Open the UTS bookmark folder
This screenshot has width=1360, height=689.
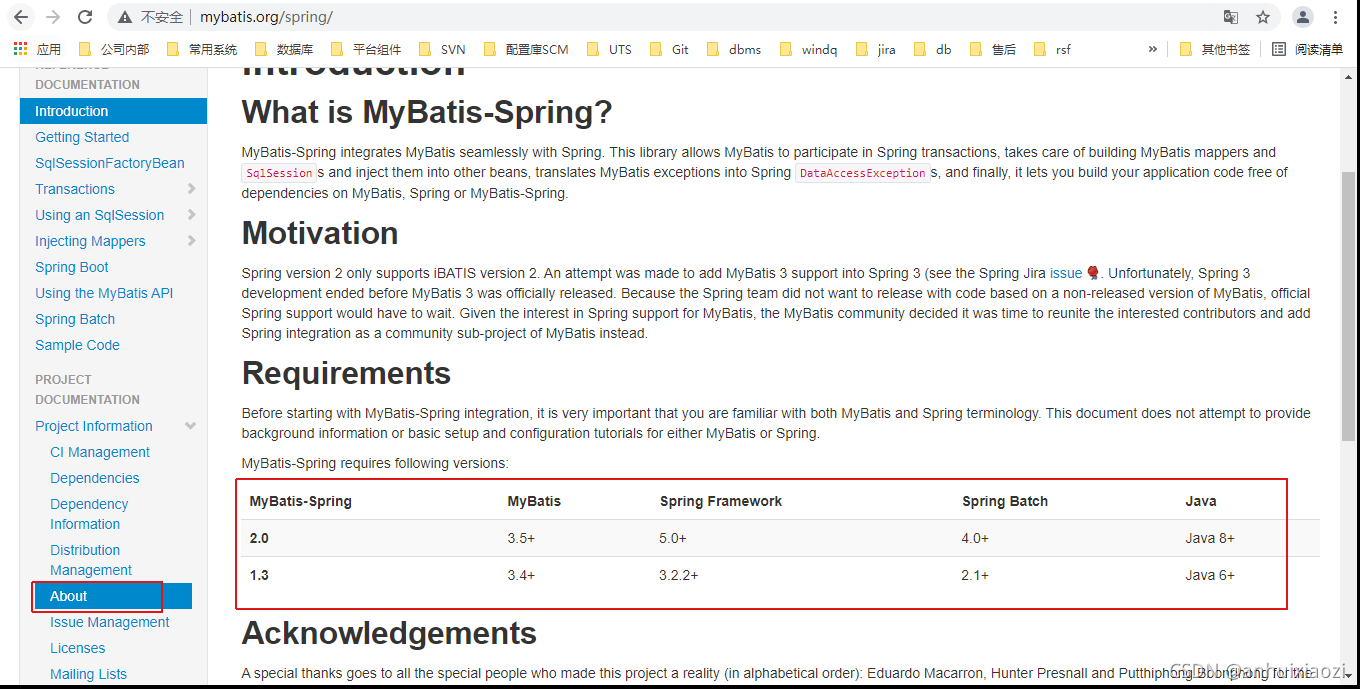pos(609,49)
